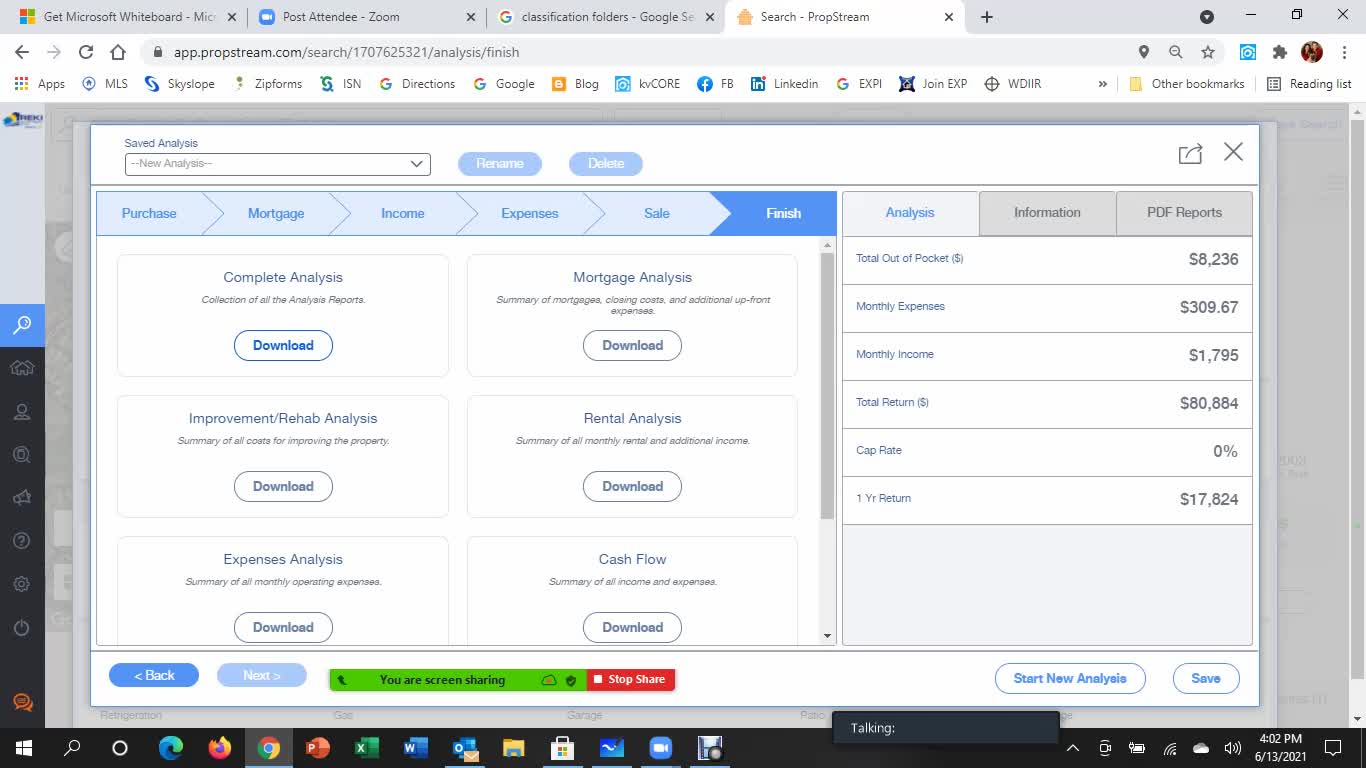This screenshot has height=768, width=1366.
Task: Open Chrome zoom magnifier icon in address bar
Action: 1176,52
